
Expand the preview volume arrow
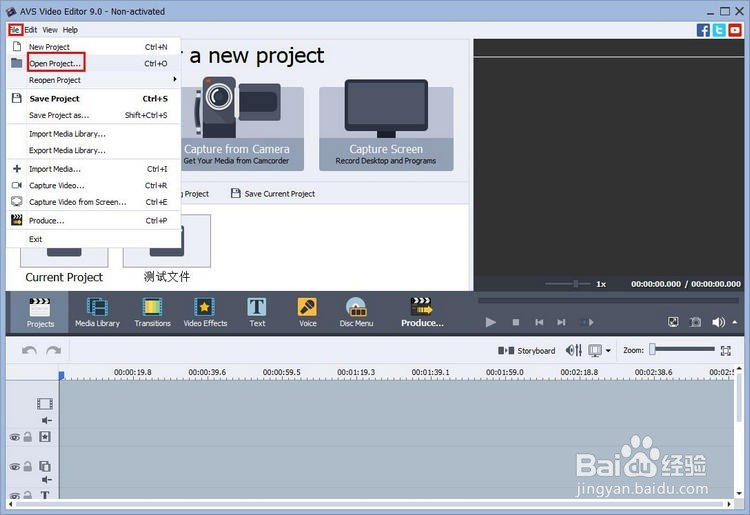pyautogui.click(x=735, y=322)
